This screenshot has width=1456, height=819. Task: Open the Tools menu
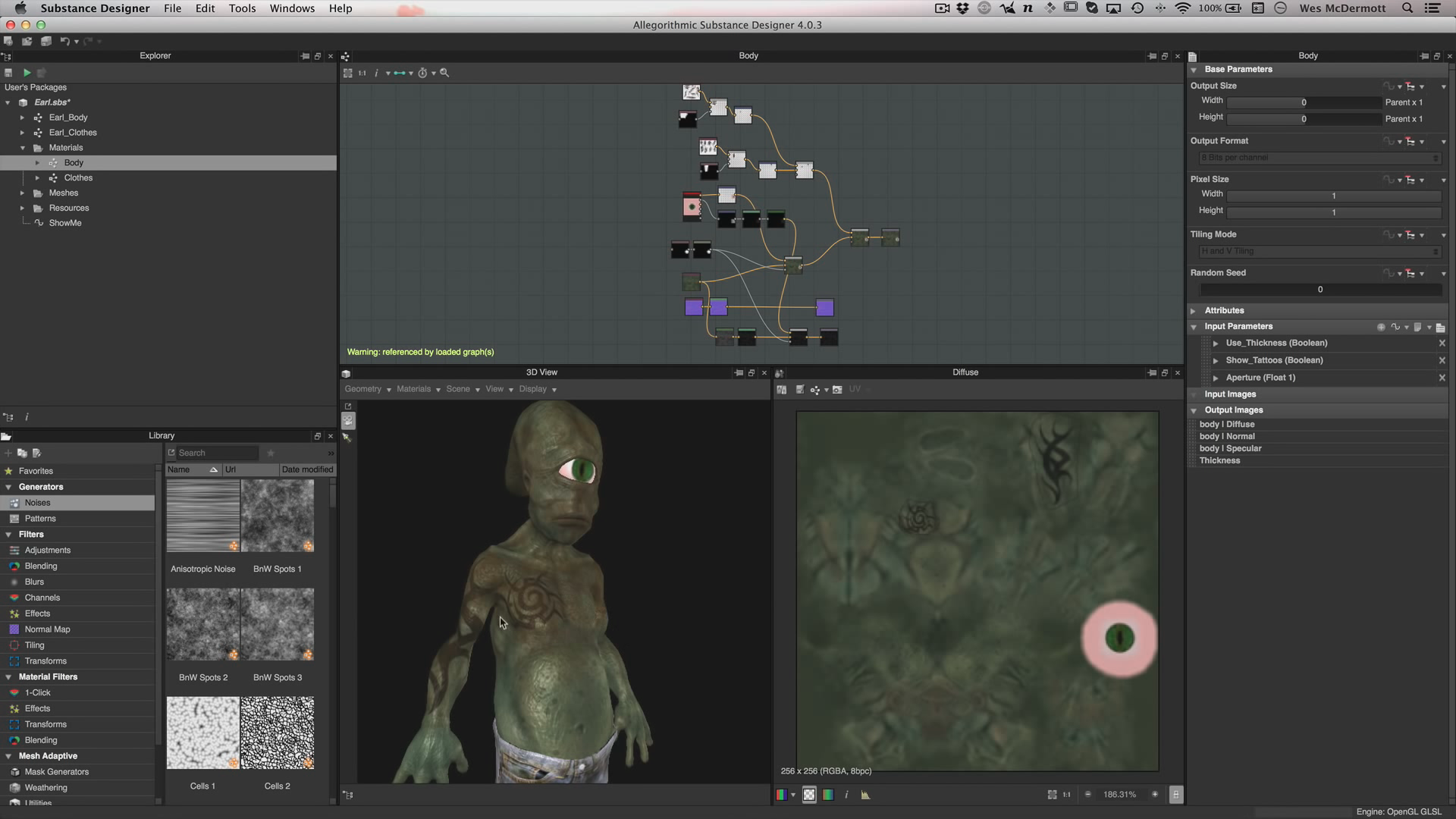(x=242, y=8)
